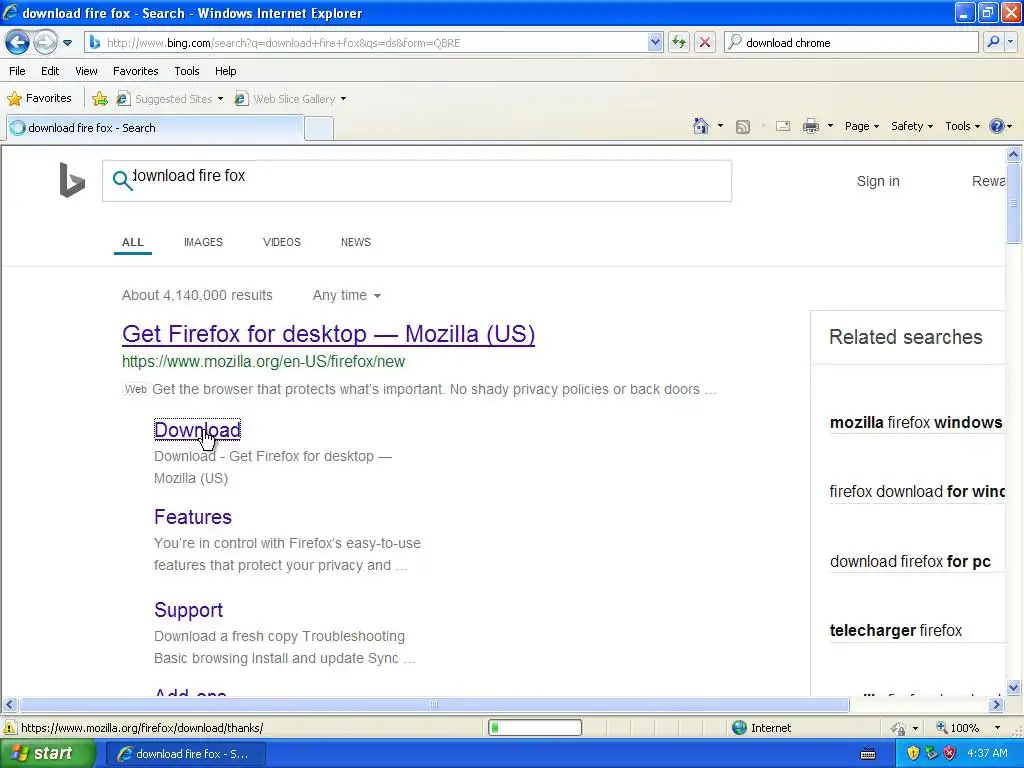Open the View menu
Screen dimensions: 1024x768
point(86,71)
